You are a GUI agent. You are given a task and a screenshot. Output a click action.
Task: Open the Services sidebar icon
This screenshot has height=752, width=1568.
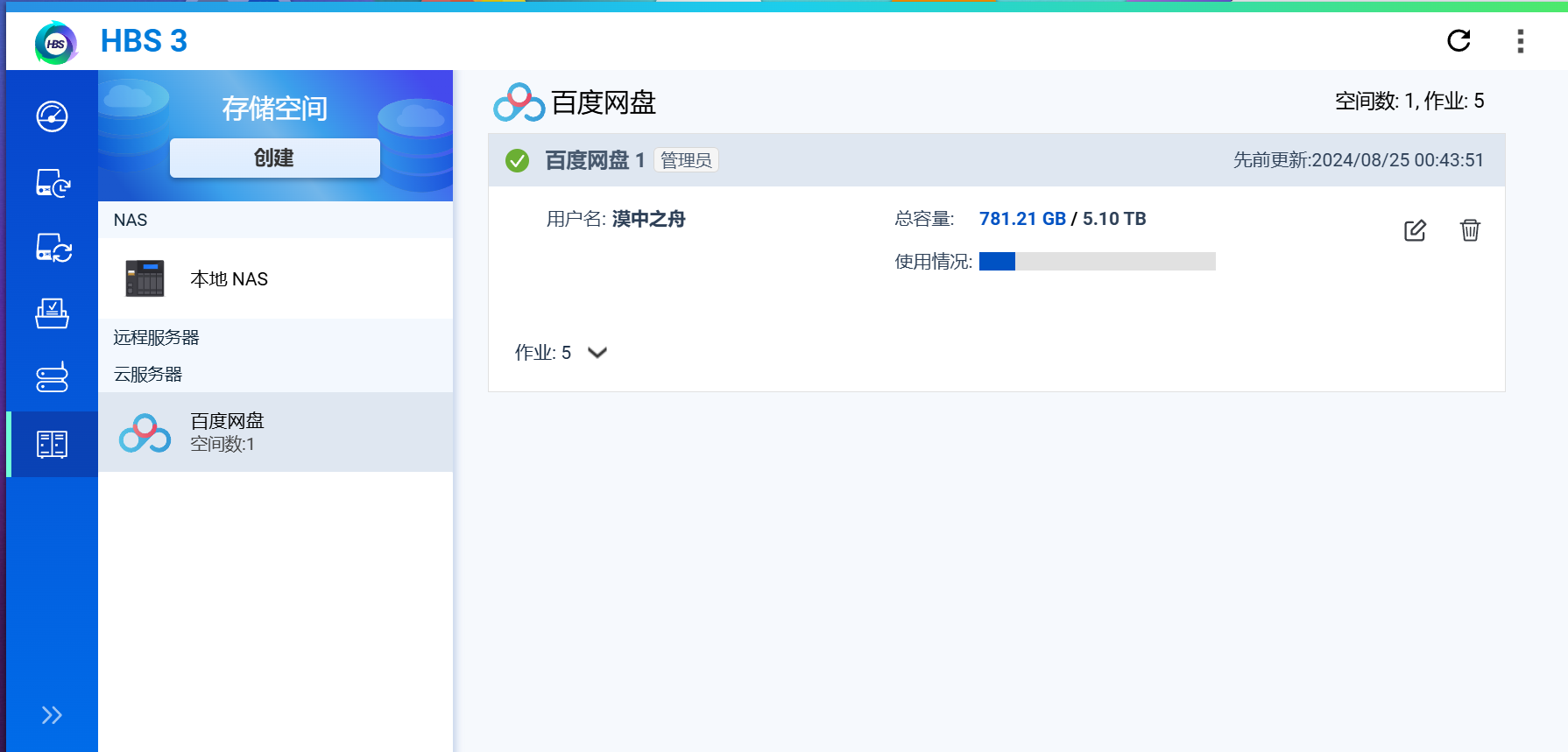pos(52,377)
